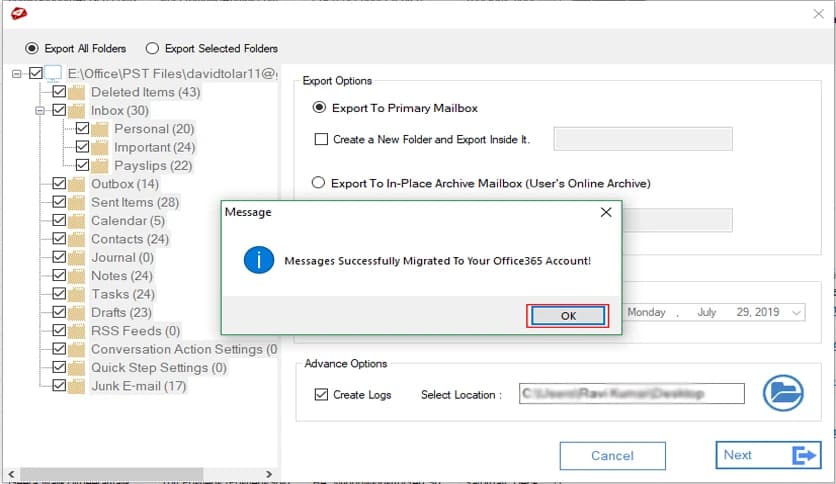Uncheck the Sent Items folder checkbox
836x484 pixels.
59,202
